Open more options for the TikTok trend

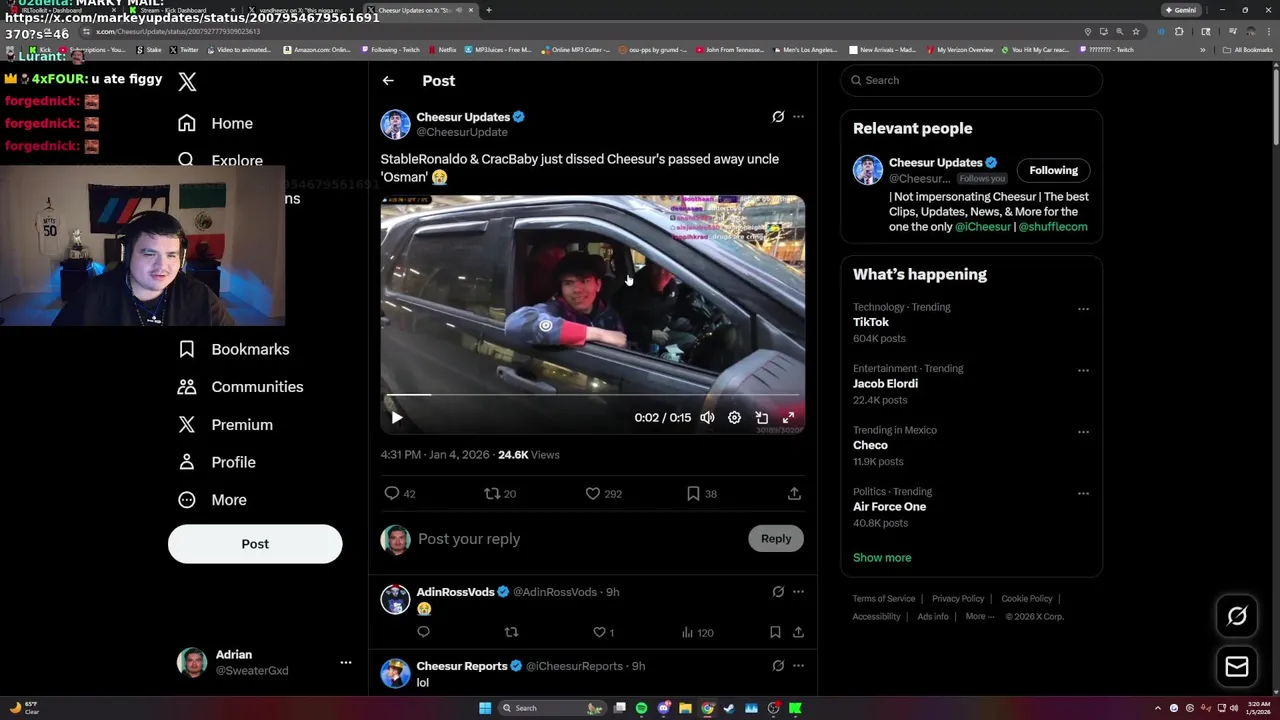1083,309
